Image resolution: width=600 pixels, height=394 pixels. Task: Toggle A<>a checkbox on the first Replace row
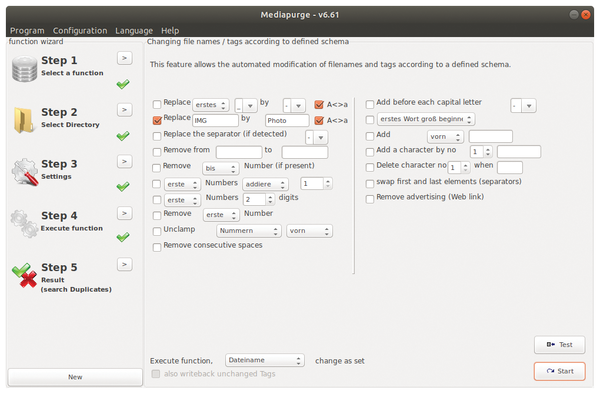coord(319,104)
